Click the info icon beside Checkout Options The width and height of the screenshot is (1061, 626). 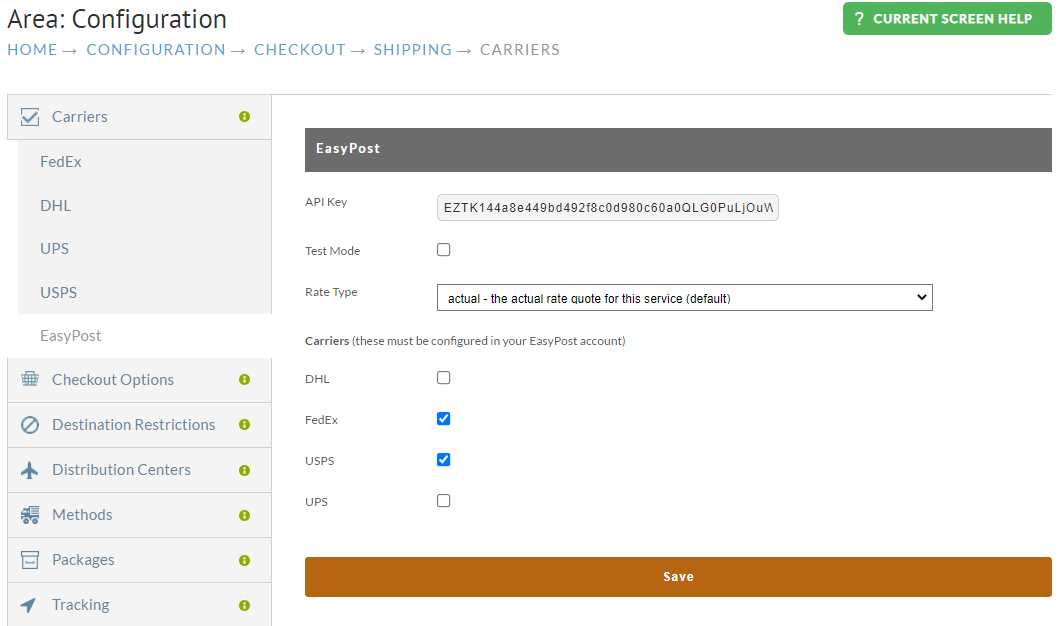point(244,380)
